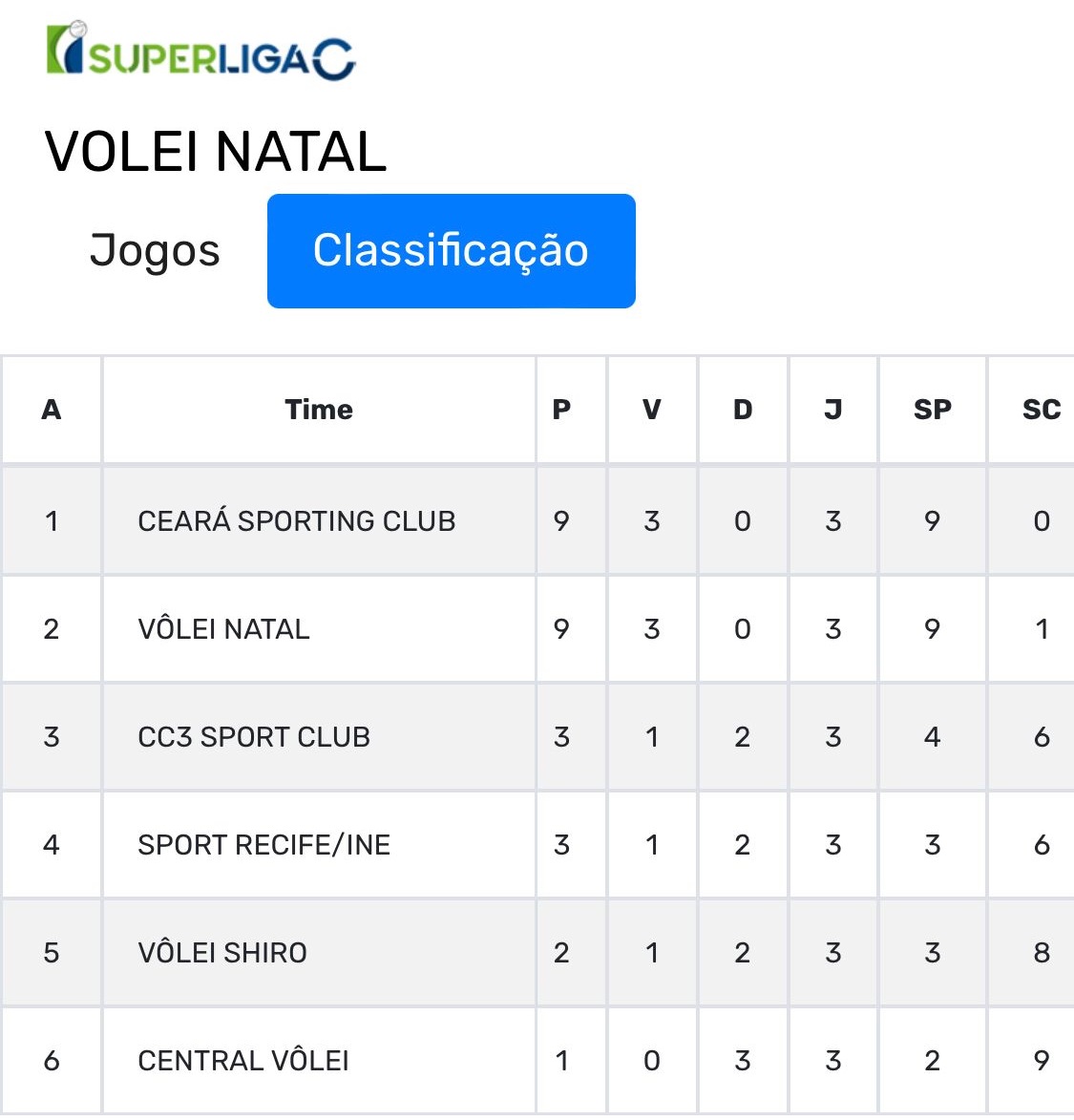Click the P column header
Screen dimensions: 1074x1120
click(562, 410)
